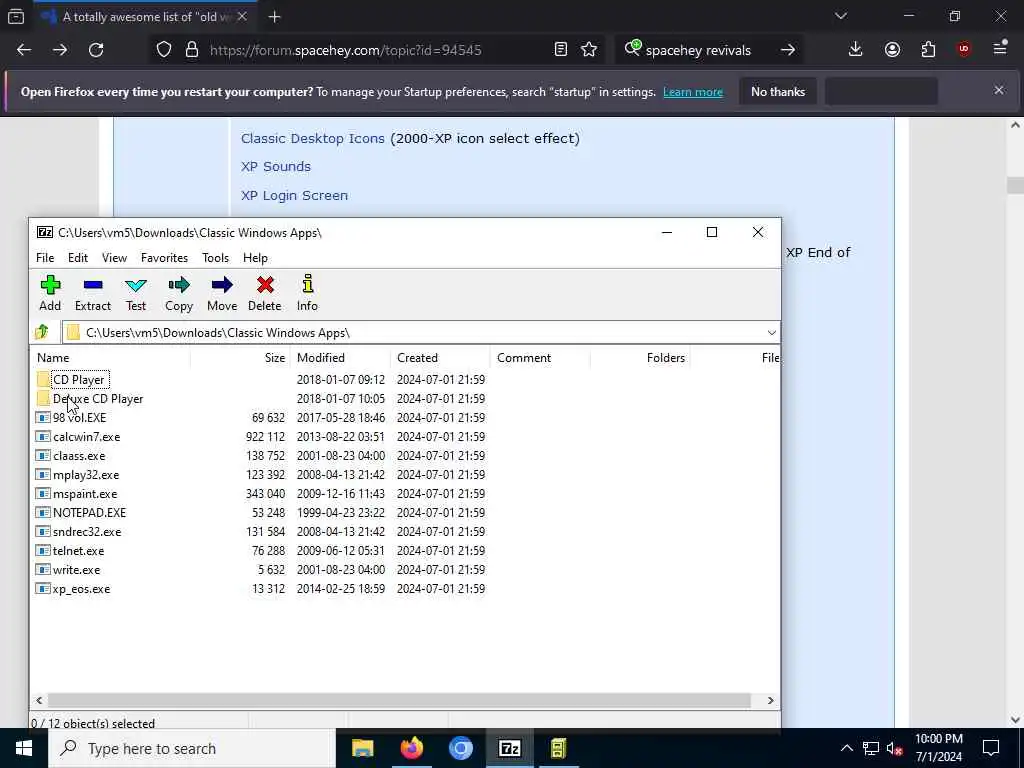Click the red Delete toolbar icon
This screenshot has width=1024, height=768.
pyautogui.click(x=264, y=293)
